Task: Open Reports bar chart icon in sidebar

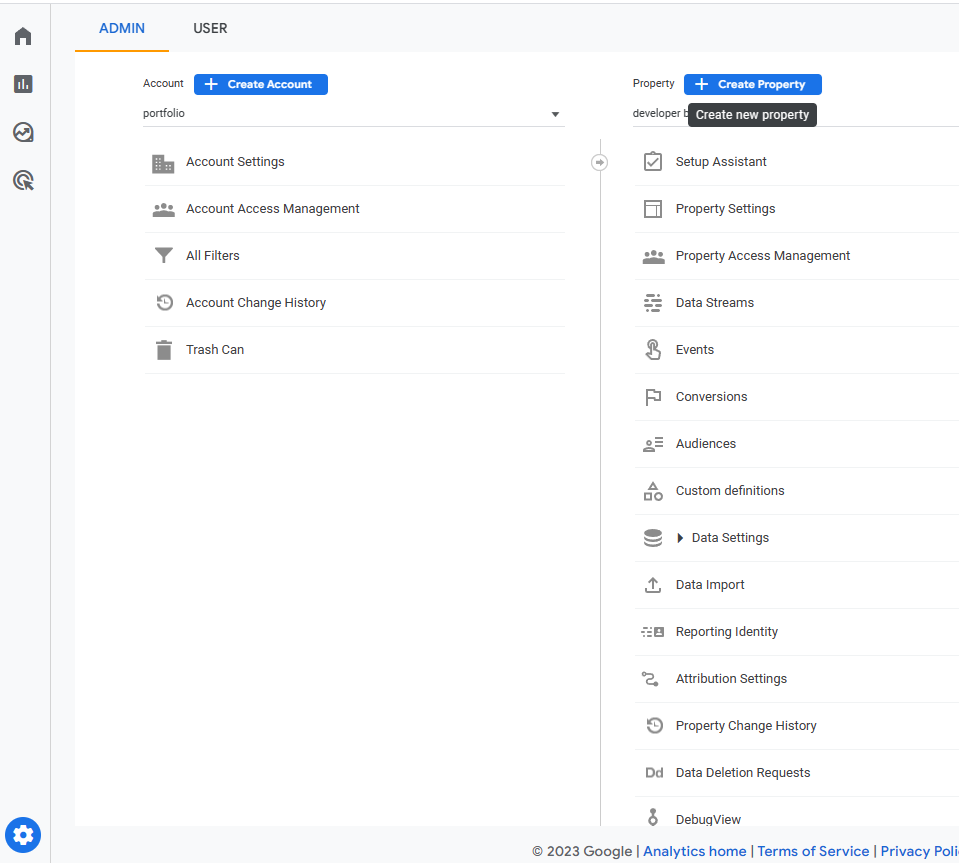Action: point(23,84)
